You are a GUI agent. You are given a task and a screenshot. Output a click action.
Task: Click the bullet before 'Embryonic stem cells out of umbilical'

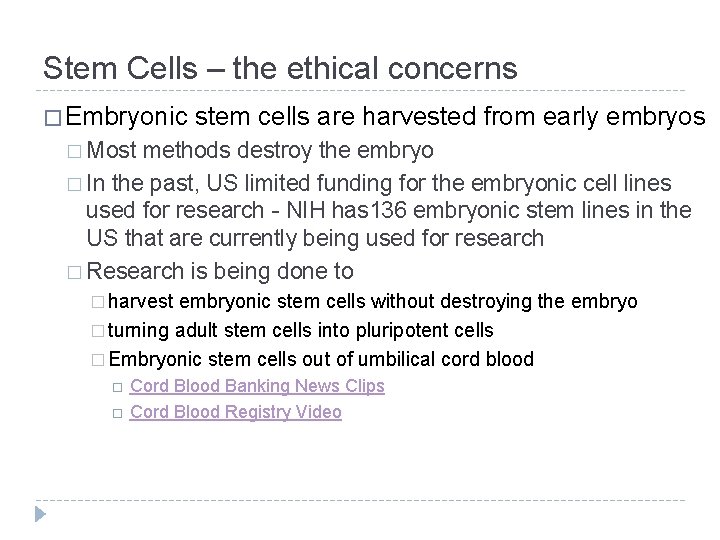(98, 360)
